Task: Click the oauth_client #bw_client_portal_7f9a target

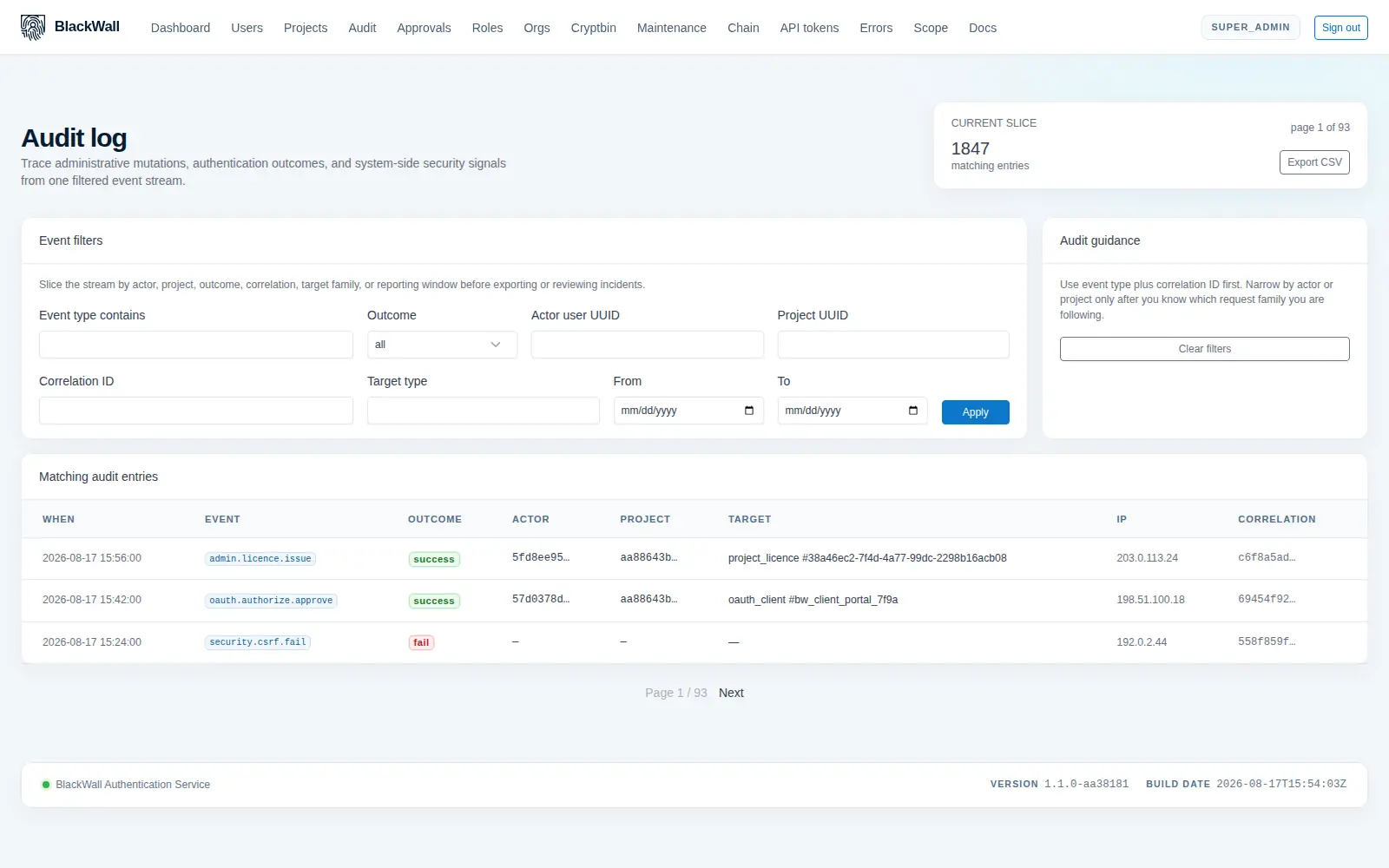Action: (813, 600)
